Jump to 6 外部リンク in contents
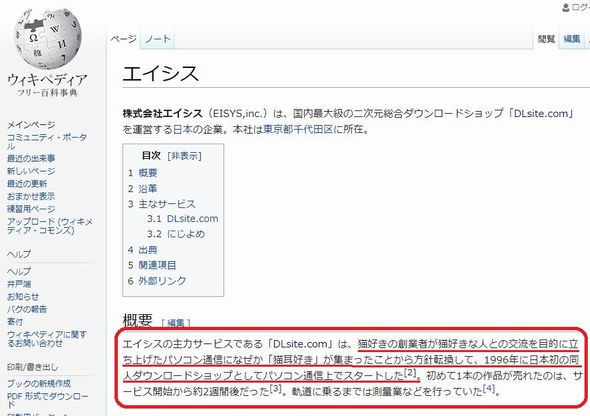Screen dimensions: 590x416 pos(157,281)
